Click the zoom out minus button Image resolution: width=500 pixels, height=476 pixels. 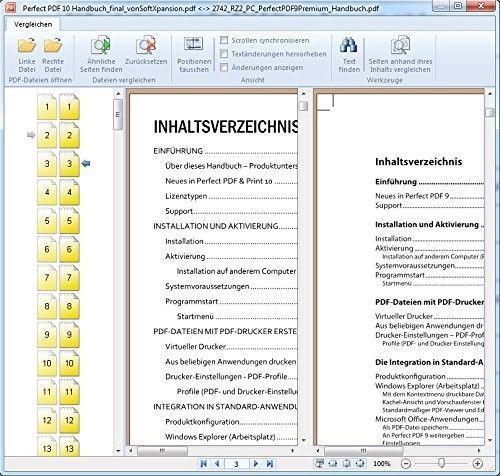(x=406, y=463)
